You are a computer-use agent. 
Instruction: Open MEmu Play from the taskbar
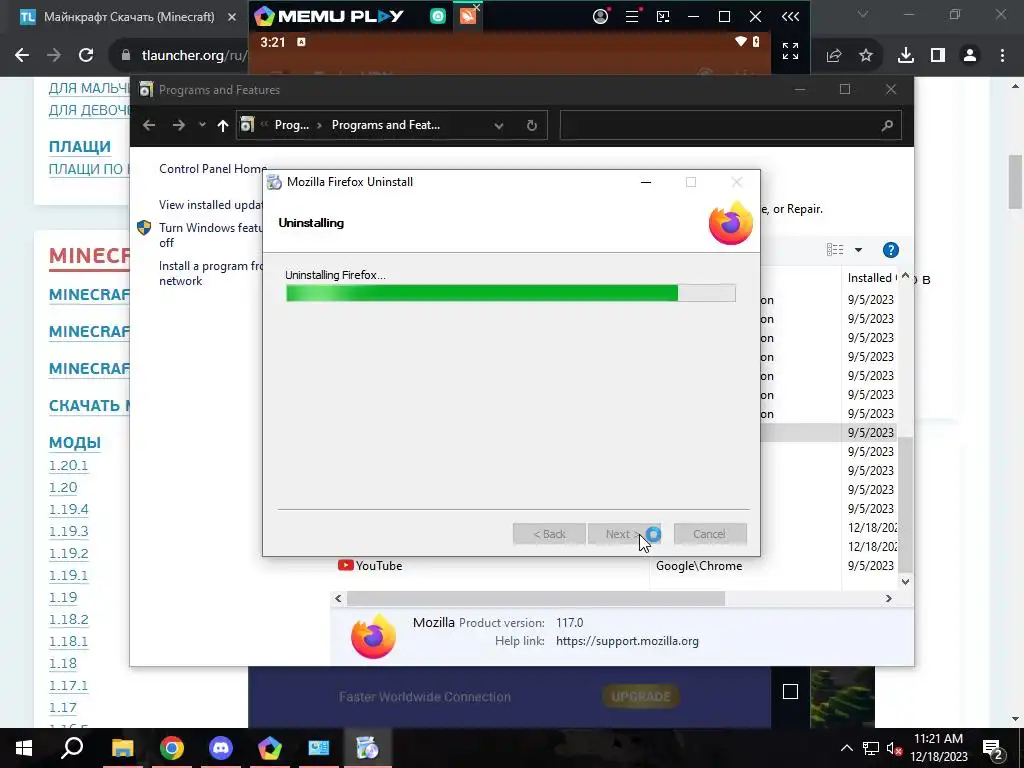coord(269,748)
